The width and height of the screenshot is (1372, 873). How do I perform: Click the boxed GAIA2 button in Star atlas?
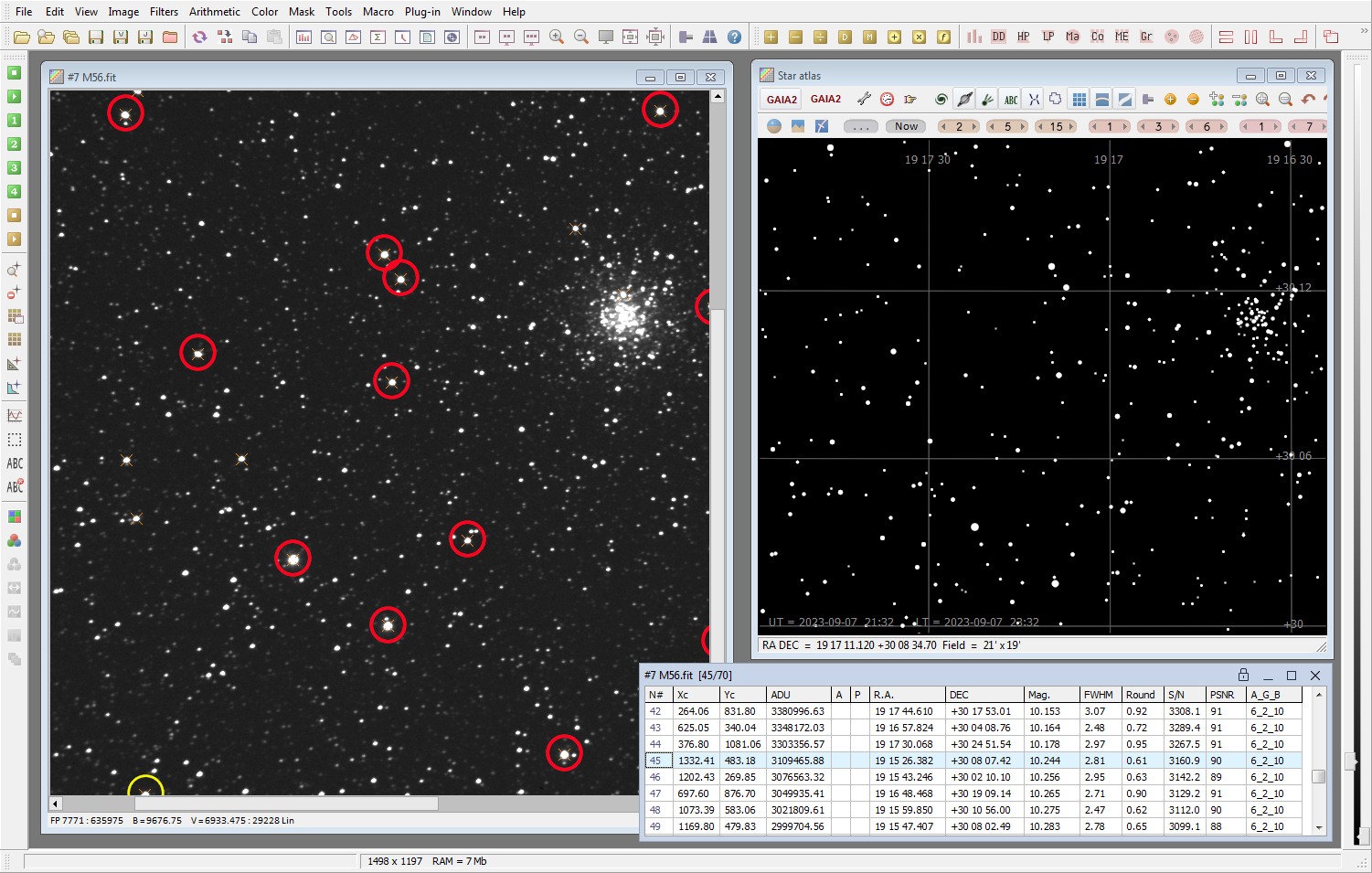click(x=782, y=99)
